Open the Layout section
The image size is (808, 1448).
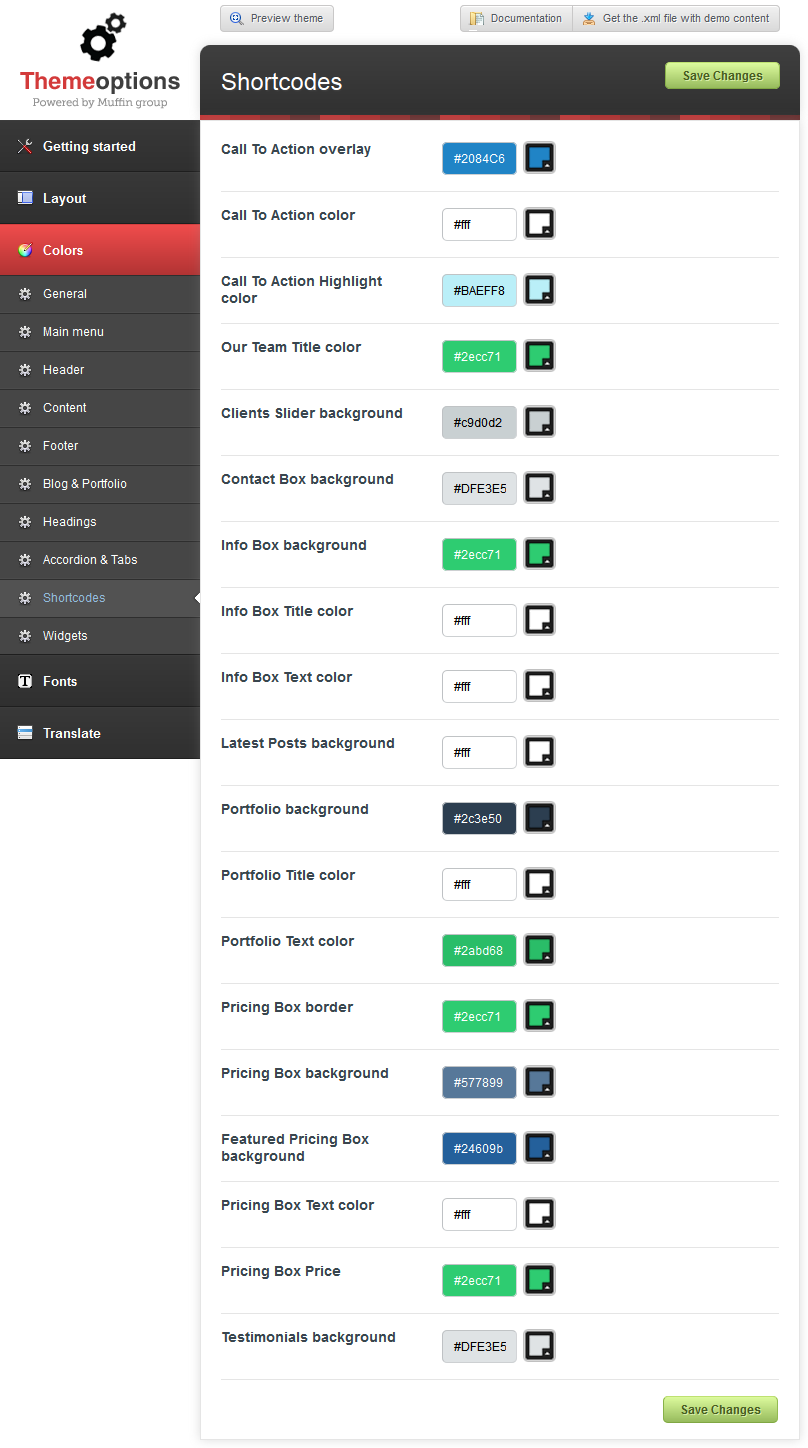coord(100,198)
